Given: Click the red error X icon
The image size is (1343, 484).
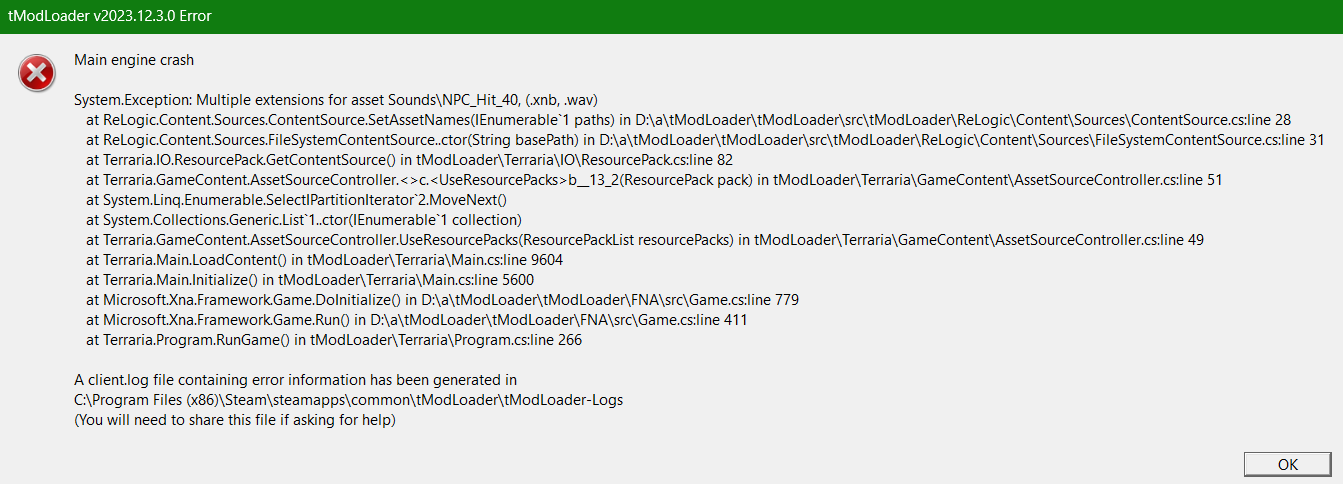Looking at the screenshot, I should [37, 72].
